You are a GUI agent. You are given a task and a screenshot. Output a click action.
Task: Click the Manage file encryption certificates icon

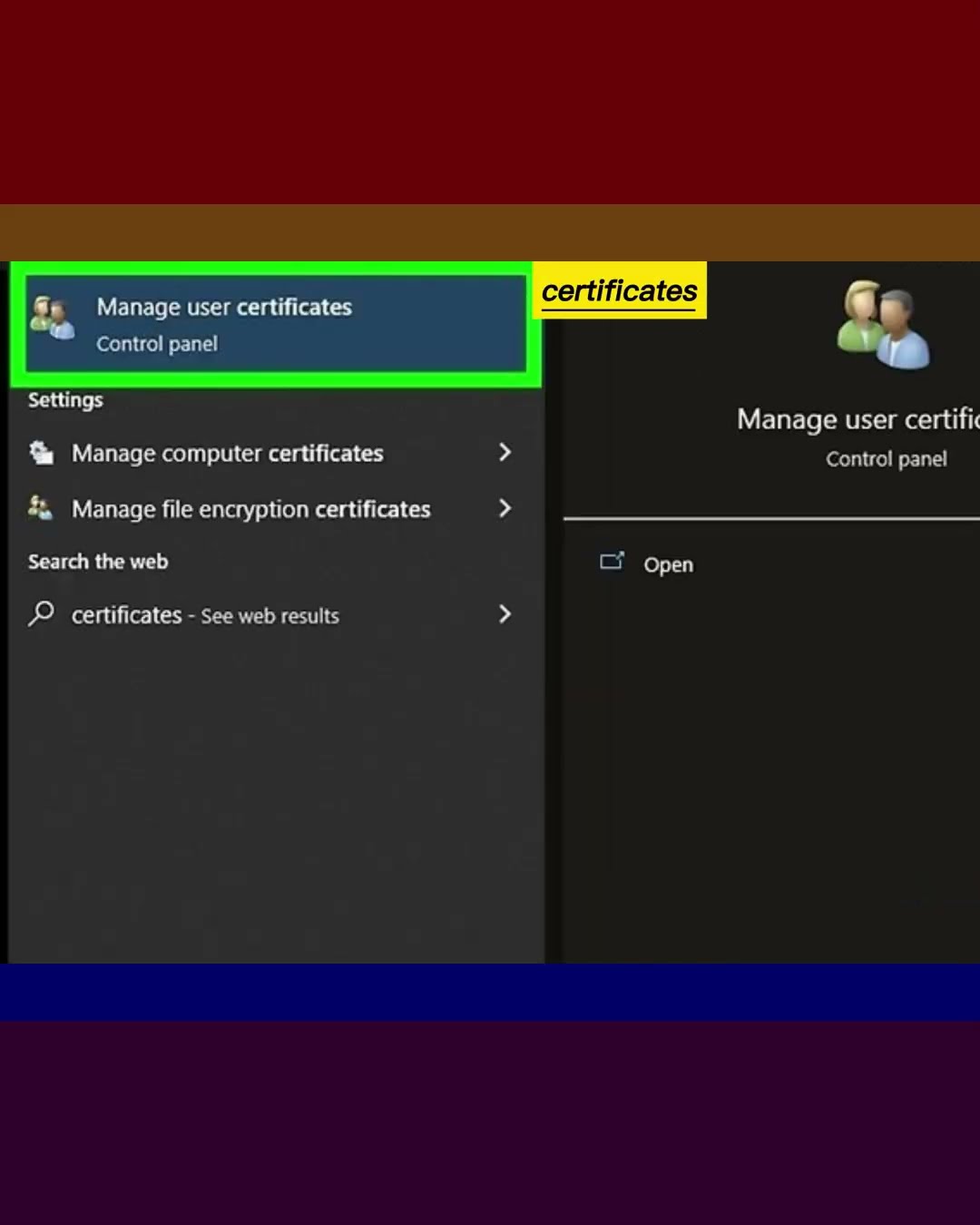click(40, 508)
